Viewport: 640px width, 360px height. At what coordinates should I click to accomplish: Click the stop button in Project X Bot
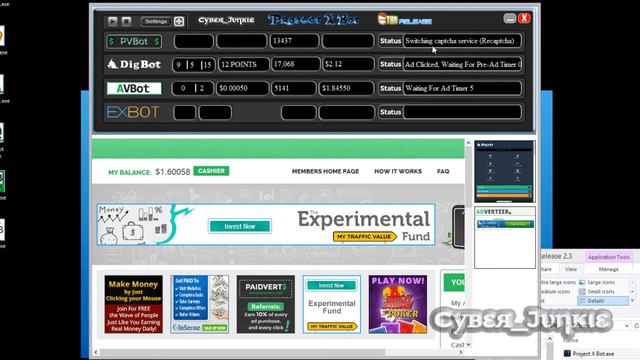point(126,21)
